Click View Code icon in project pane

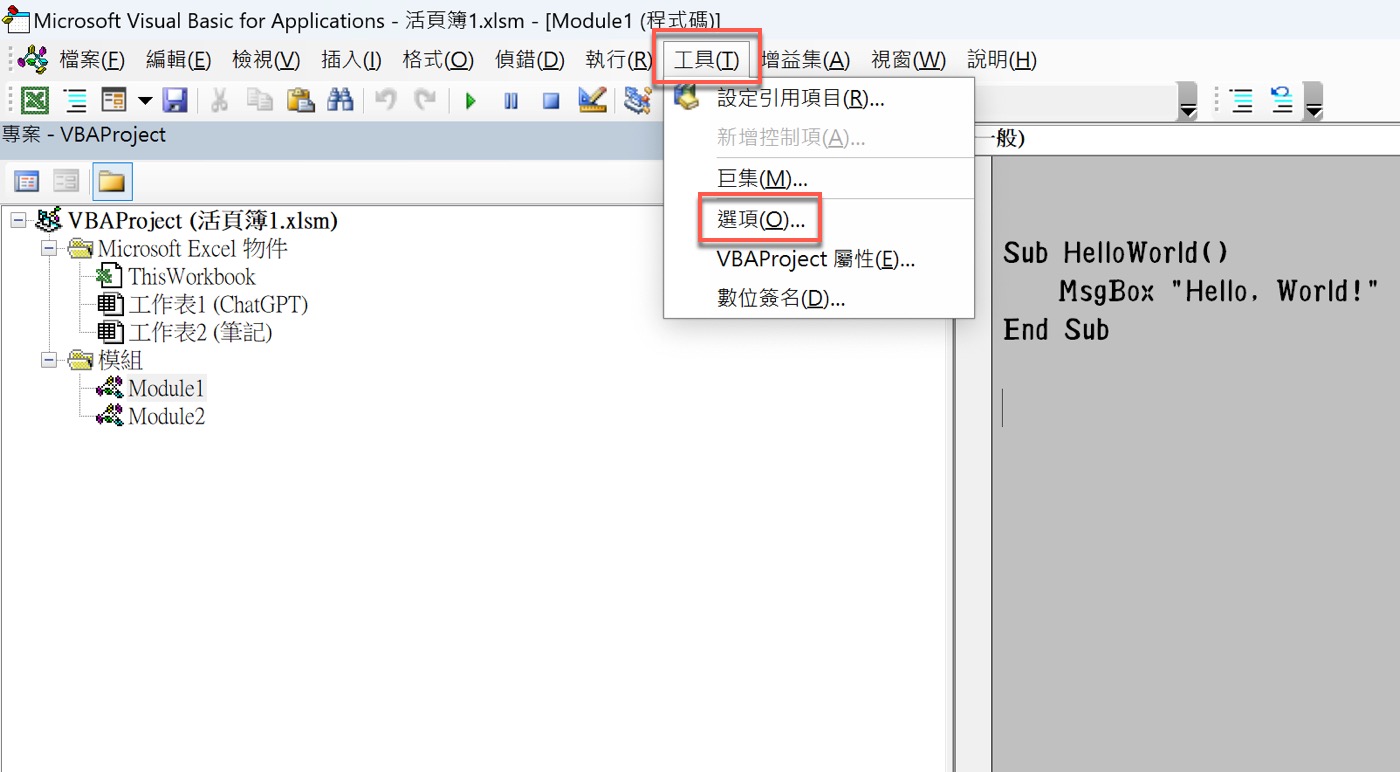[27, 181]
